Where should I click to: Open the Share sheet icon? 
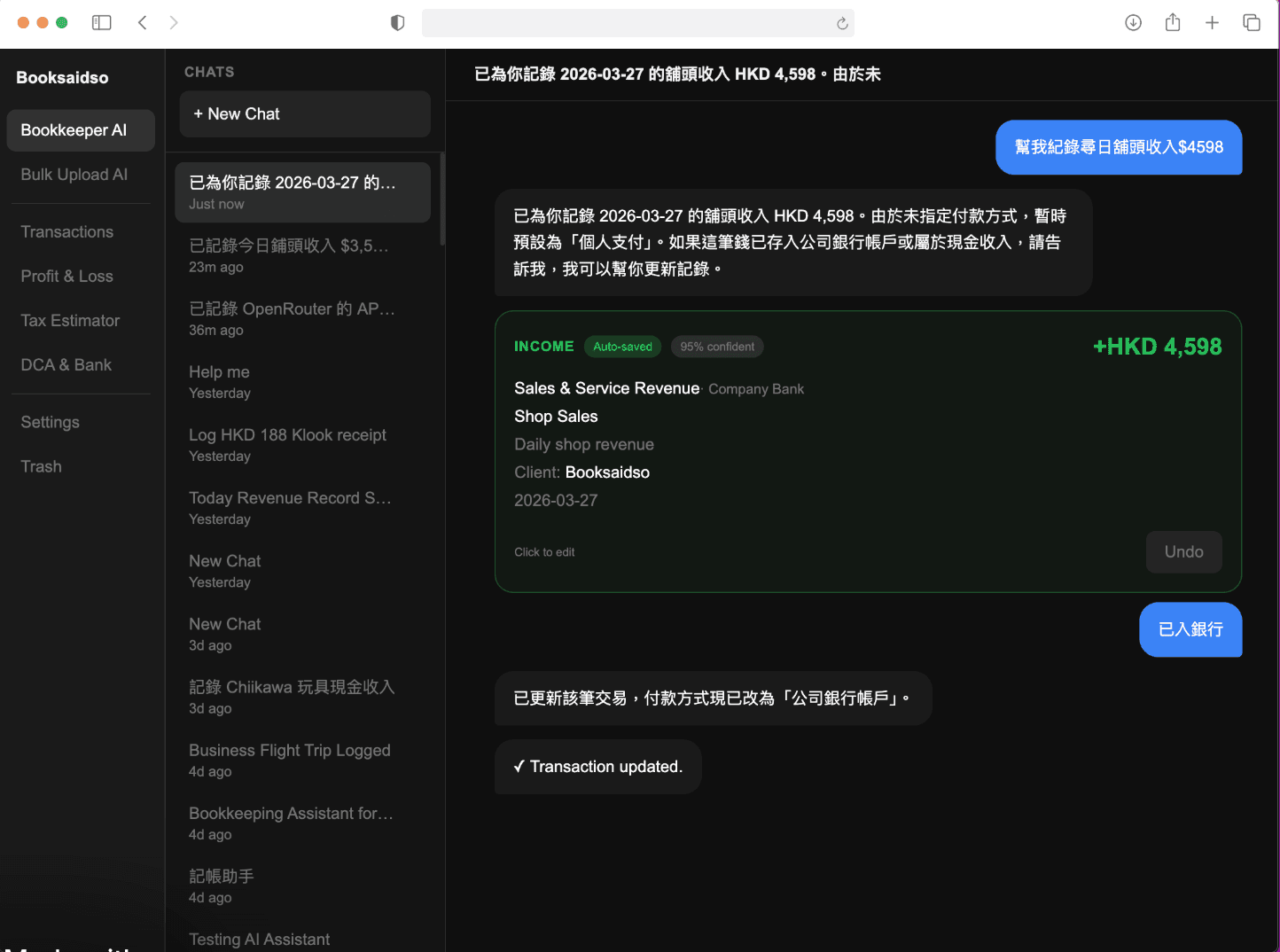click(x=1172, y=22)
